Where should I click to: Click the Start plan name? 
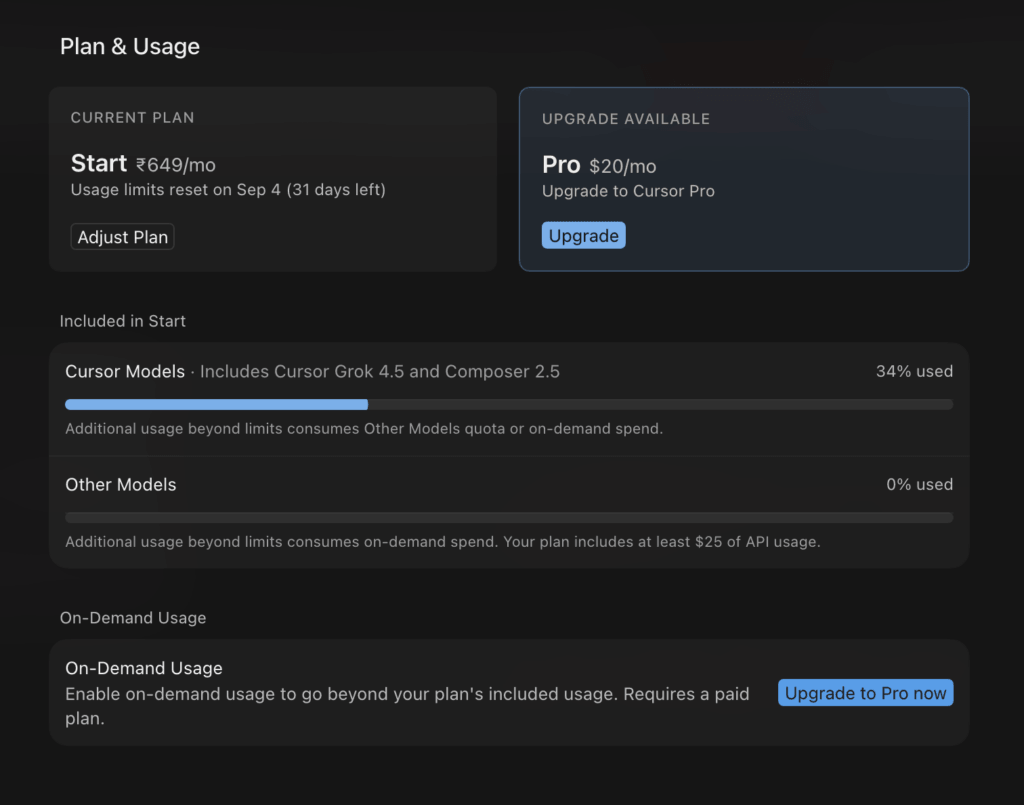coord(99,163)
